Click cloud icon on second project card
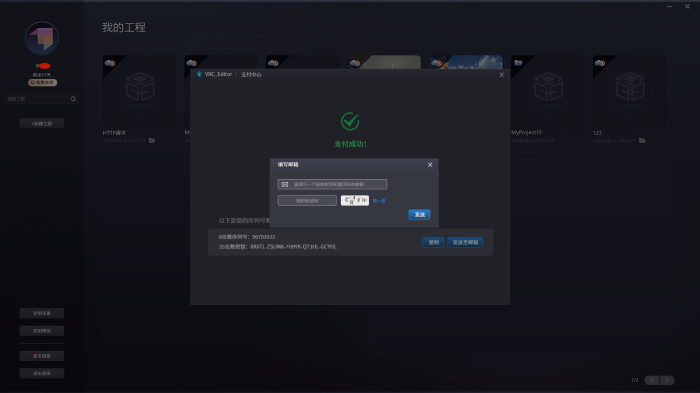This screenshot has height=393, width=700. pyautogui.click(x=192, y=63)
